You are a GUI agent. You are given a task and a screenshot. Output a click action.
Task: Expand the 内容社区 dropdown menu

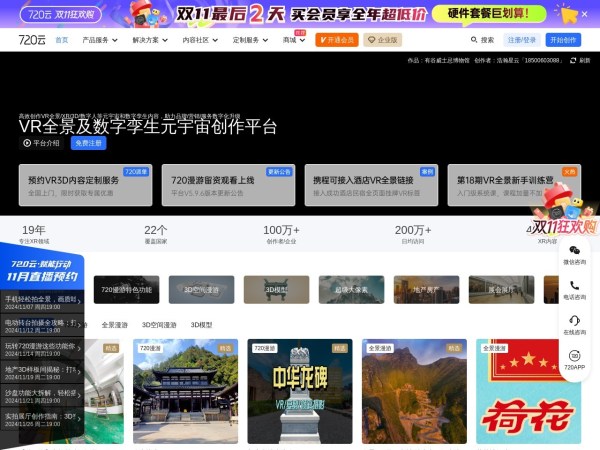pyautogui.click(x=198, y=40)
